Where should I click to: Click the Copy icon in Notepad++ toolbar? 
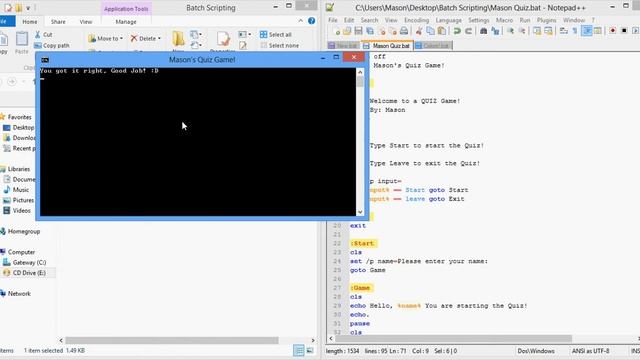(430, 31)
